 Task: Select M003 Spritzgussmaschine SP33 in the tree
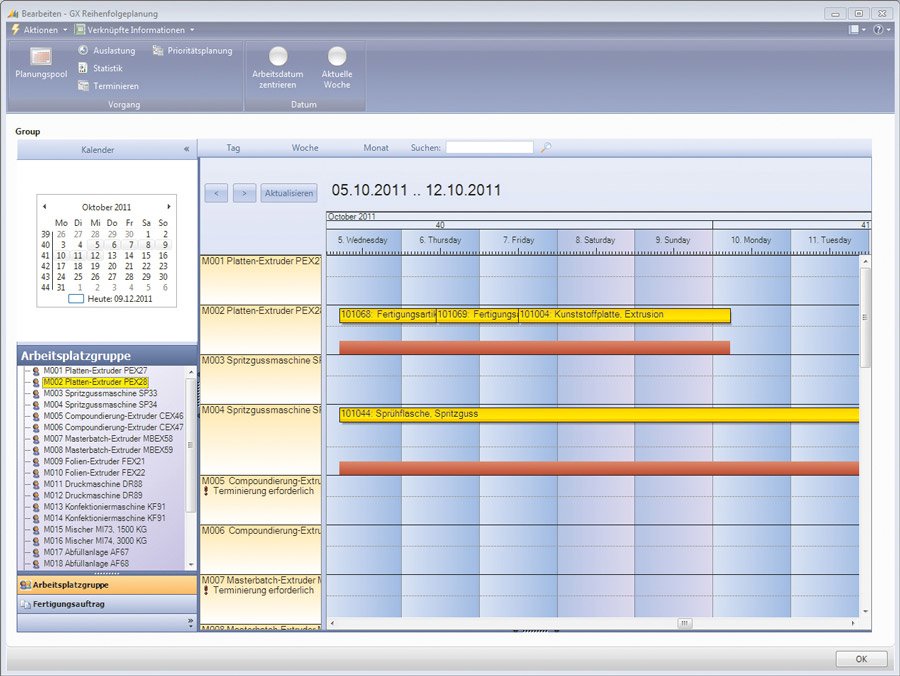point(100,394)
